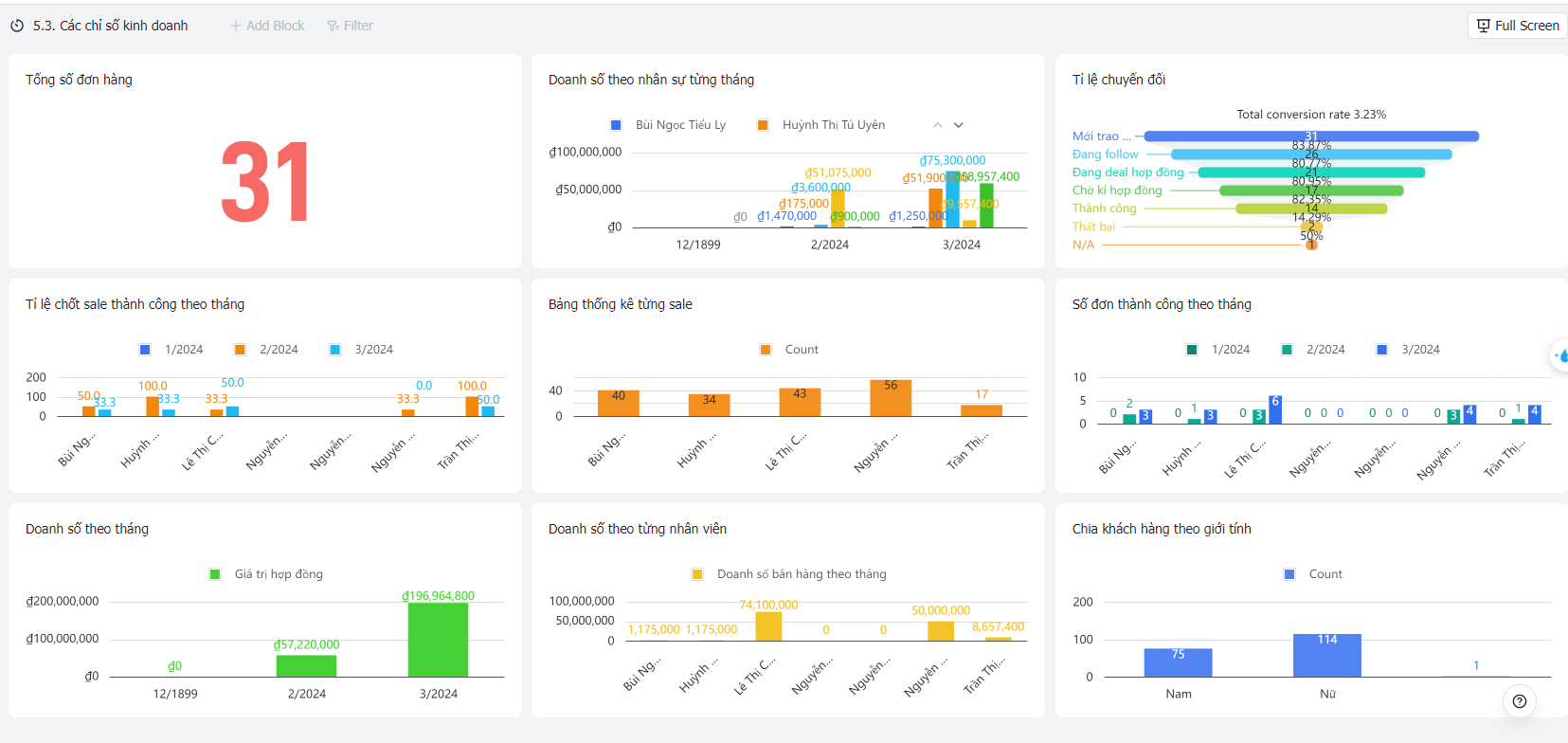Toggle 3/2024 legend in Số đơn thành công chart
The height and width of the screenshot is (743, 1568).
[1408, 350]
